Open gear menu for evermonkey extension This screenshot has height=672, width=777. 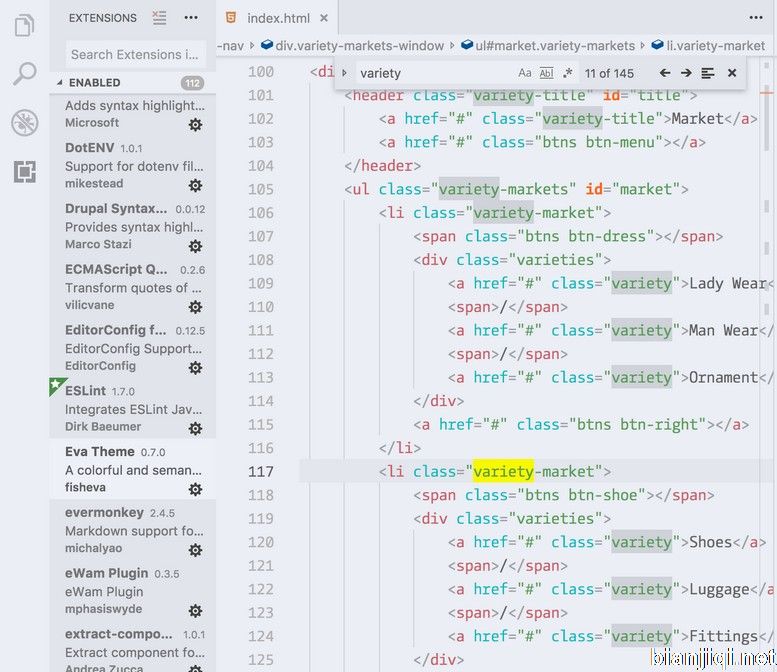point(195,550)
